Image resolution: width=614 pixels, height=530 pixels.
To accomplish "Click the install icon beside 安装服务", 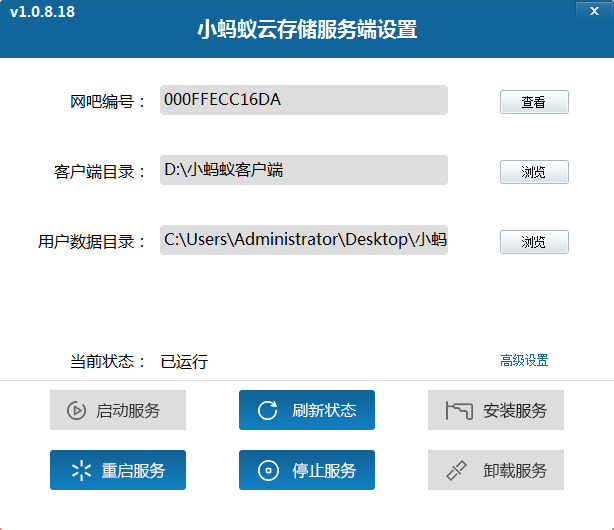I will [x=458, y=410].
